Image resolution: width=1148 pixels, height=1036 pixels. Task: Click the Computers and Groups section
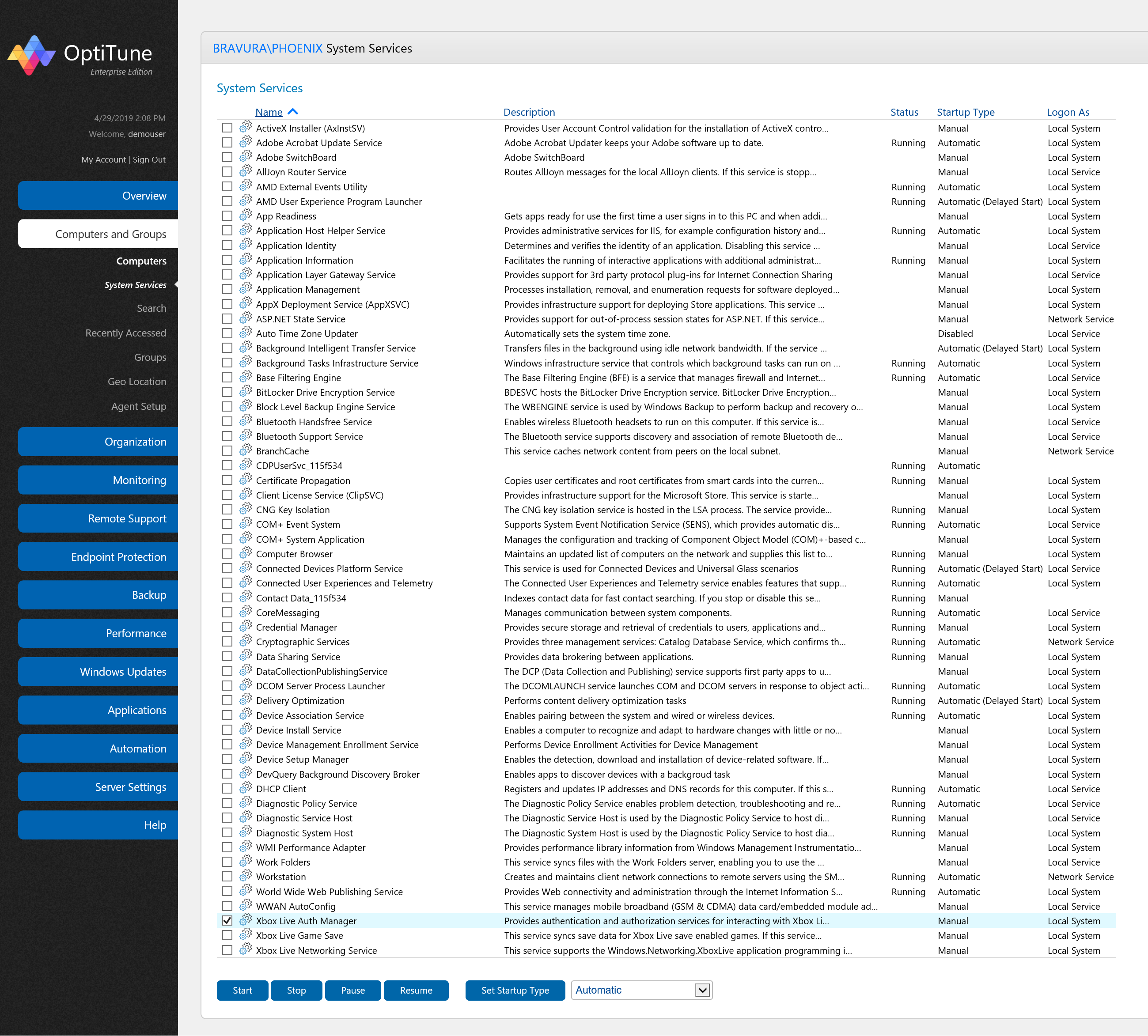[98, 234]
